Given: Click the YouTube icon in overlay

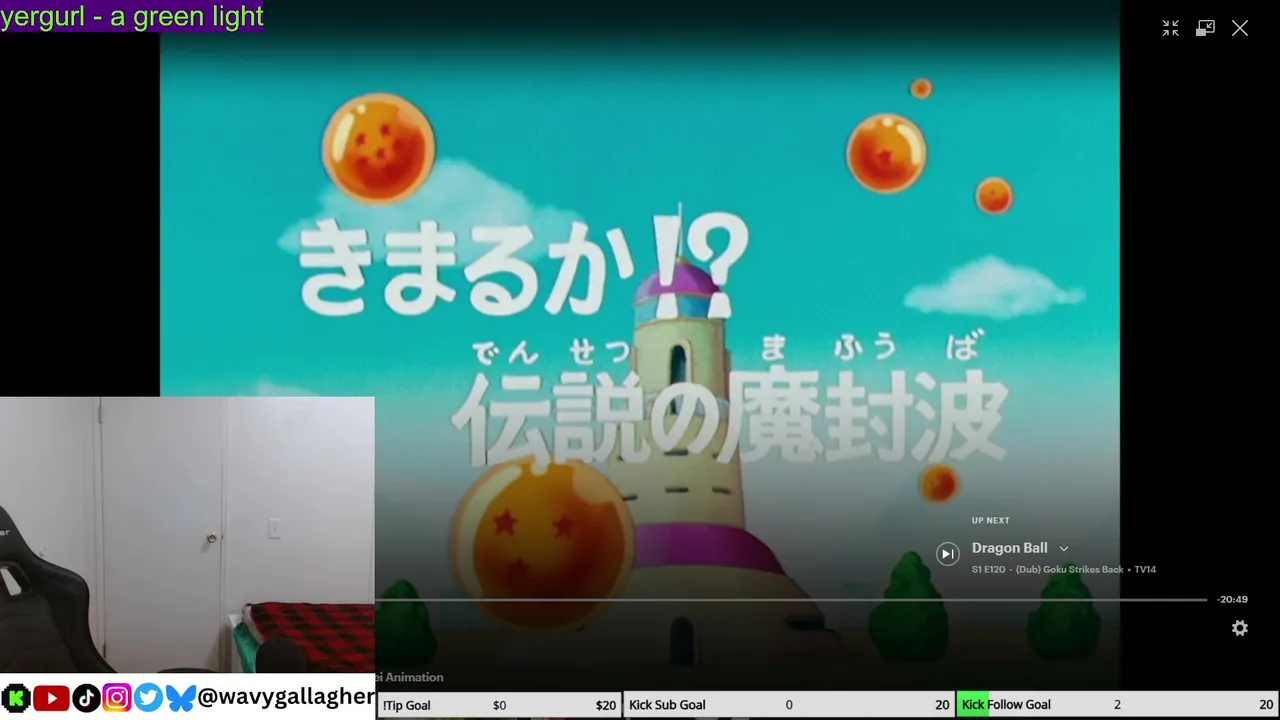Looking at the screenshot, I should tap(51, 697).
